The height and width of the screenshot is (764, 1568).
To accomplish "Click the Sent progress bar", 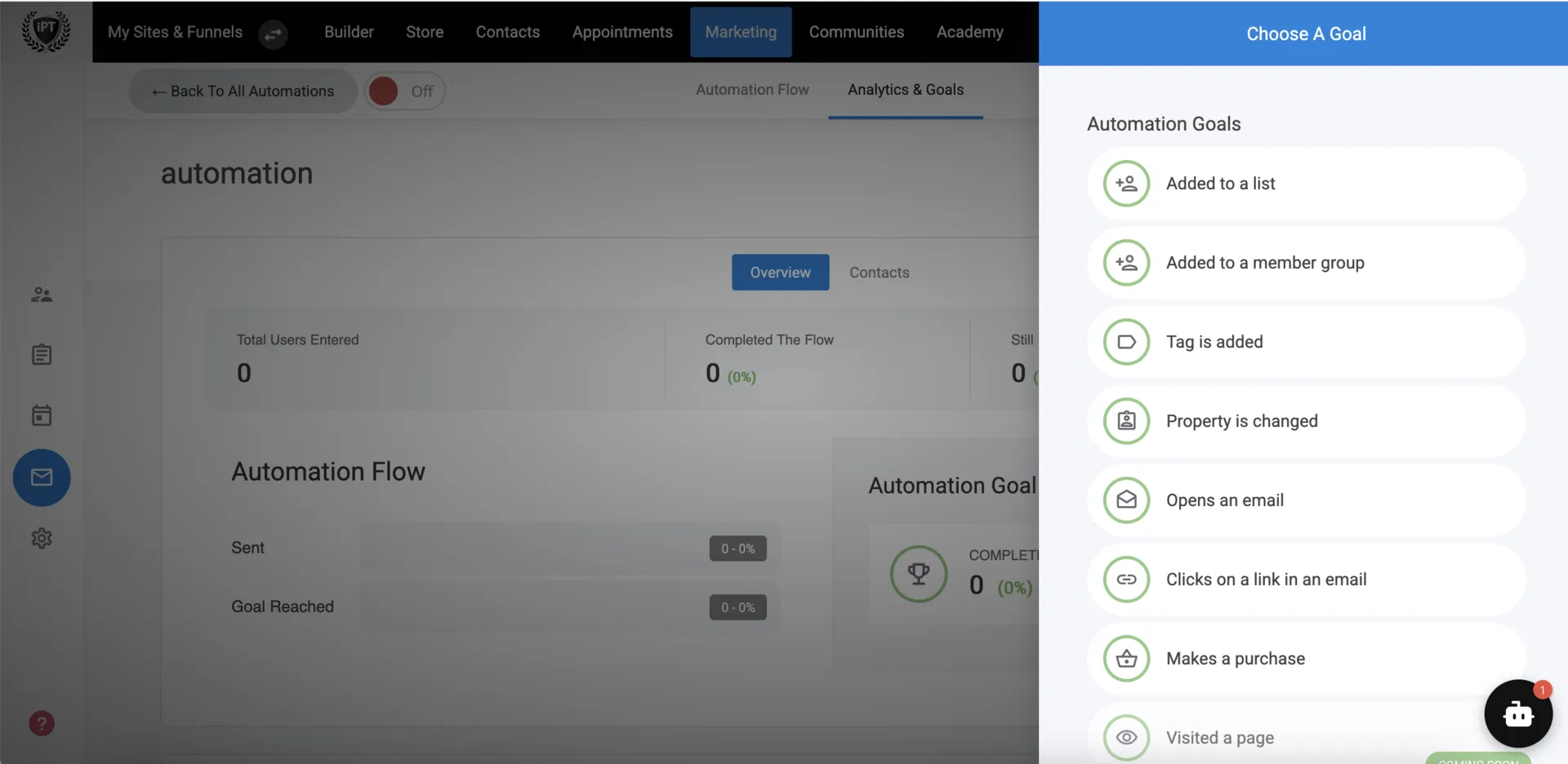I will click(569, 549).
